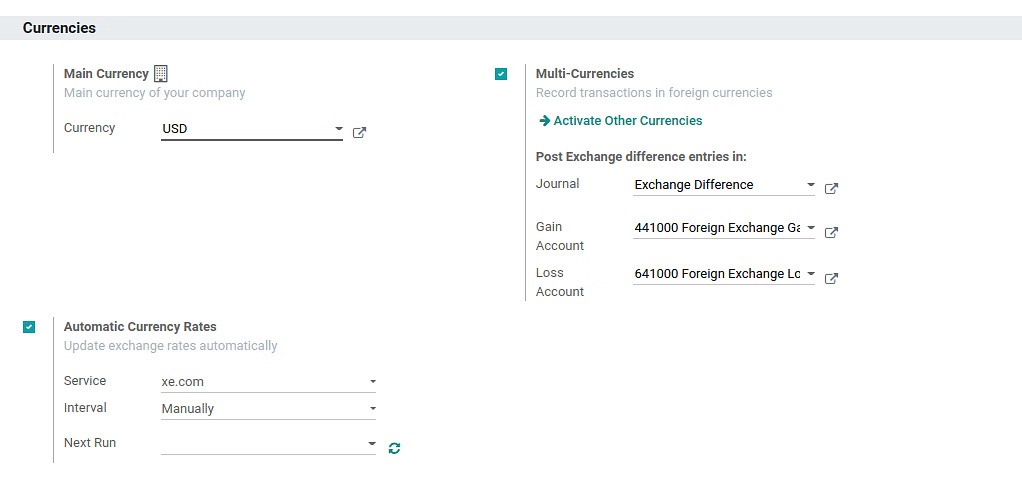Open the Interval Manually dropdown
The image size is (1022, 483).
coord(372,408)
